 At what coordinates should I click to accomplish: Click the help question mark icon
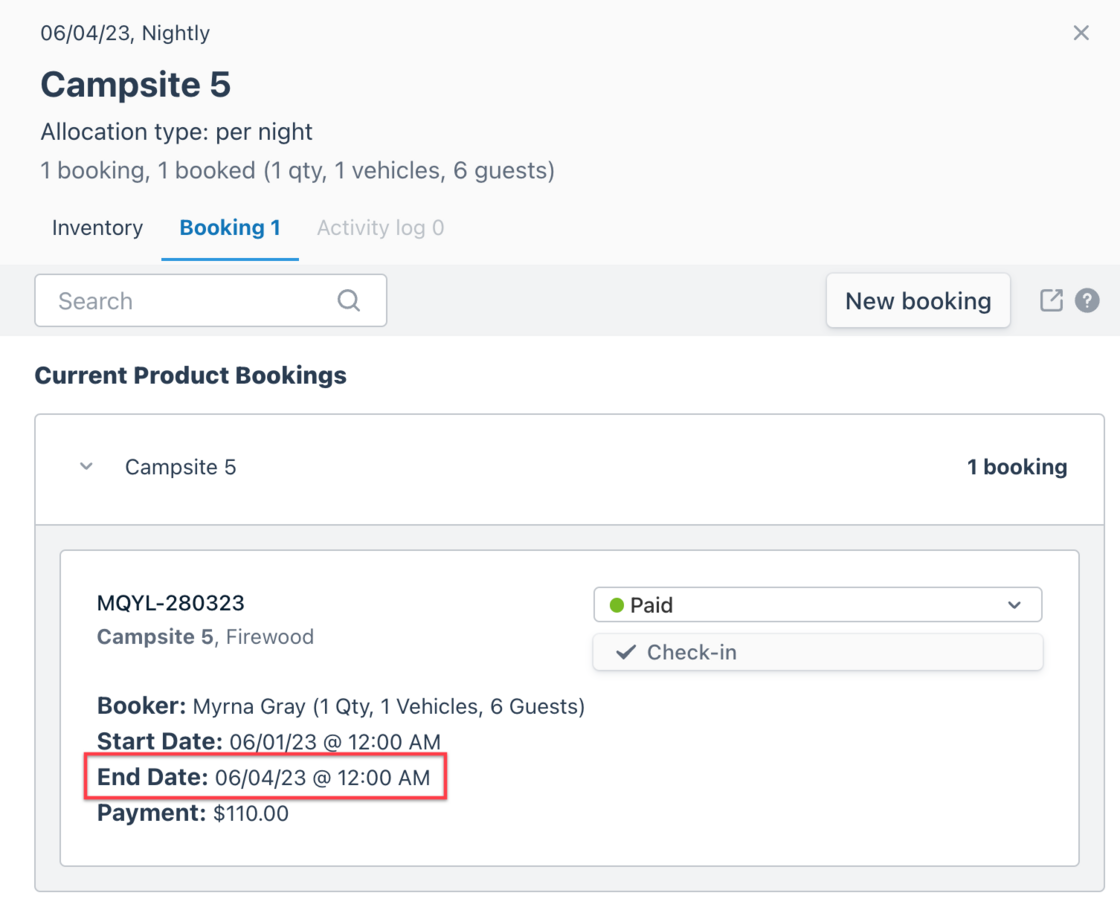[x=1087, y=300]
